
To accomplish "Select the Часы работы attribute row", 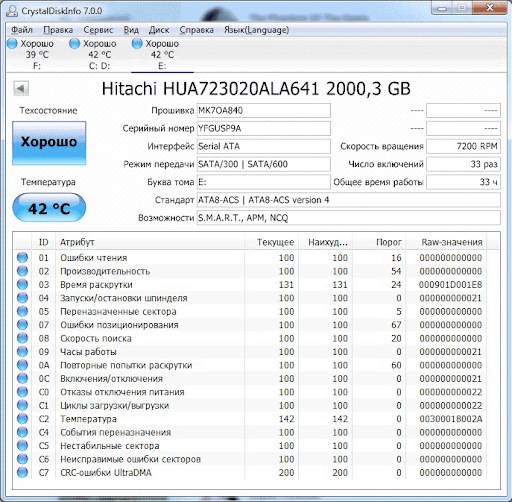I will pos(256,352).
